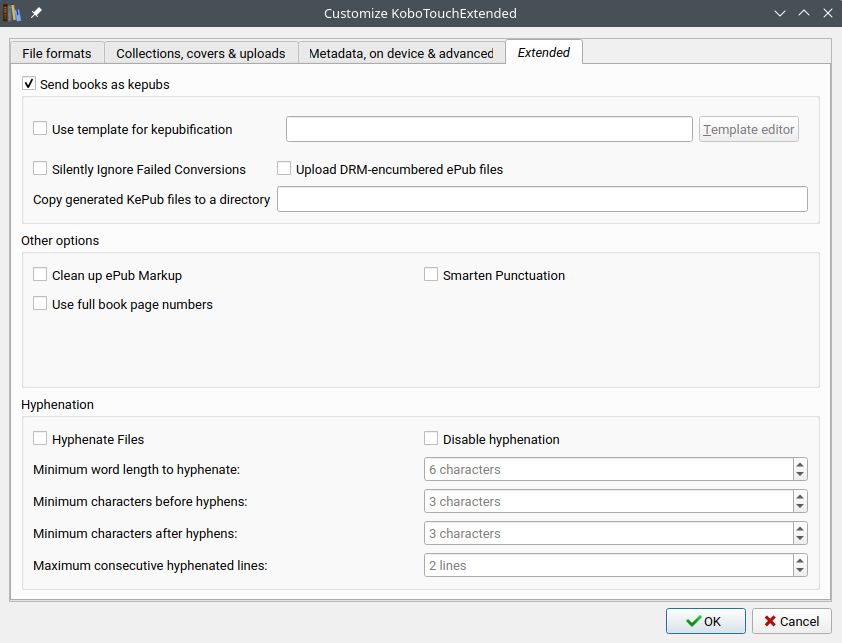Screen dimensions: 842x643
Task: Switch to the File formats tab
Action: pyautogui.click(x=57, y=53)
